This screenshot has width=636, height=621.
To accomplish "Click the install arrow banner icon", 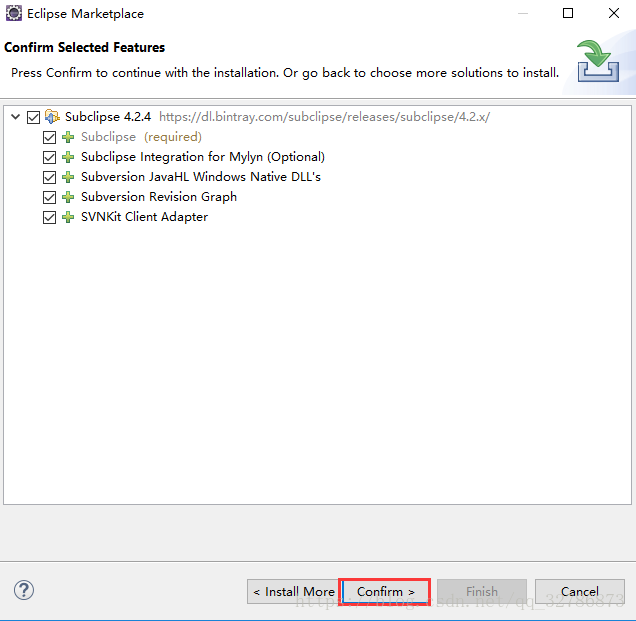I will point(598,61).
